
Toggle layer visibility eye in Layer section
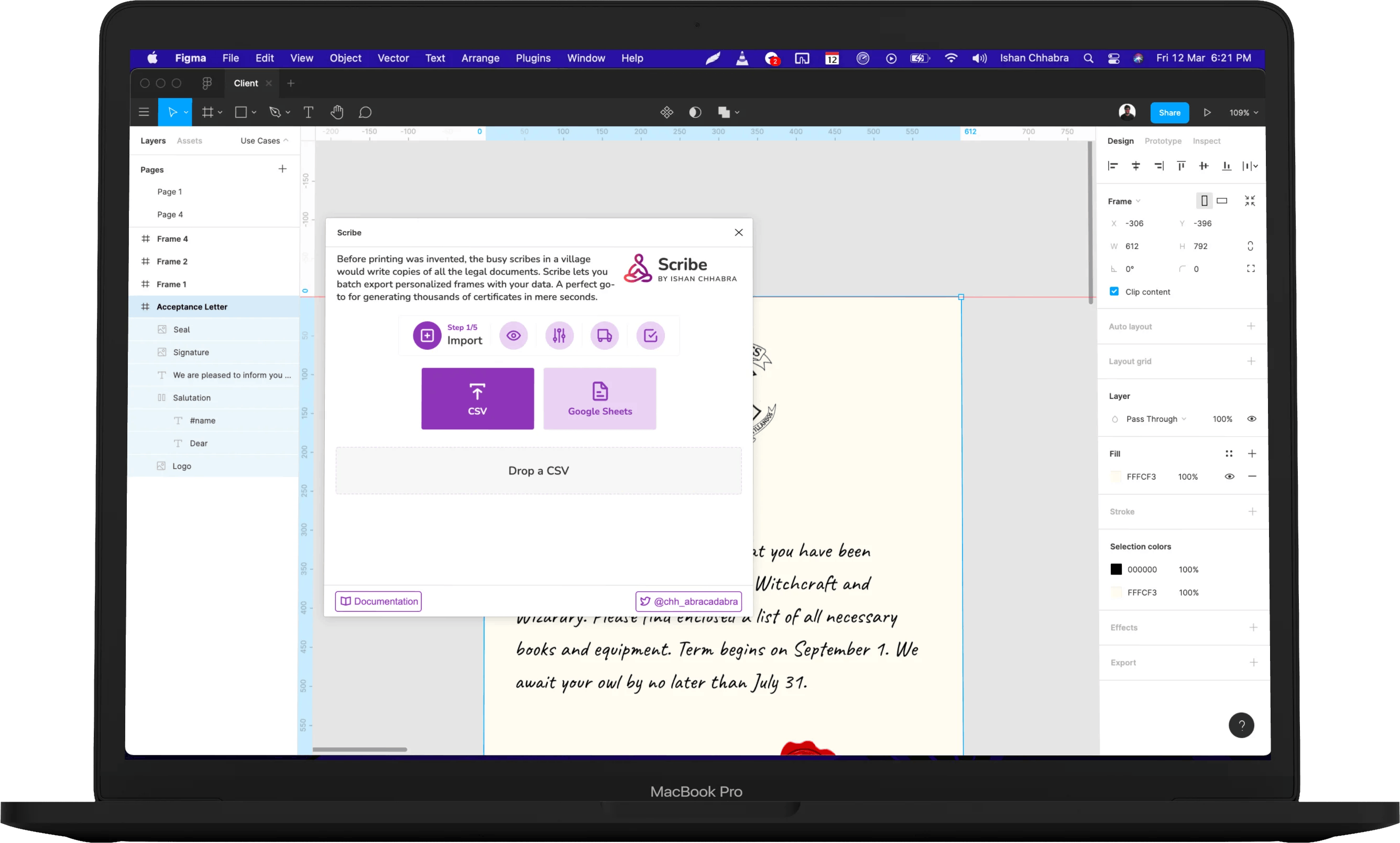[1251, 419]
